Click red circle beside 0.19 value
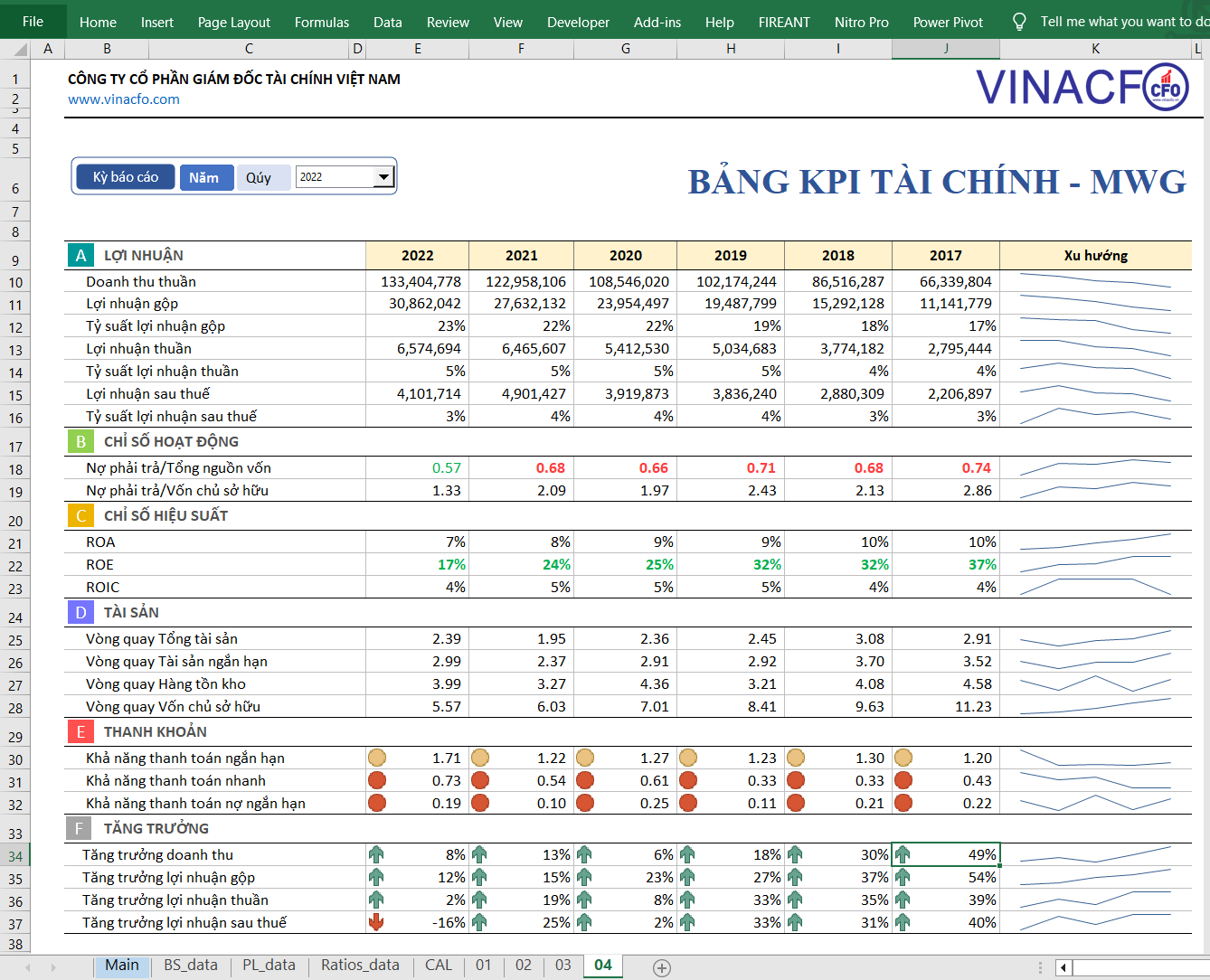This screenshot has width=1210, height=980. [x=377, y=803]
